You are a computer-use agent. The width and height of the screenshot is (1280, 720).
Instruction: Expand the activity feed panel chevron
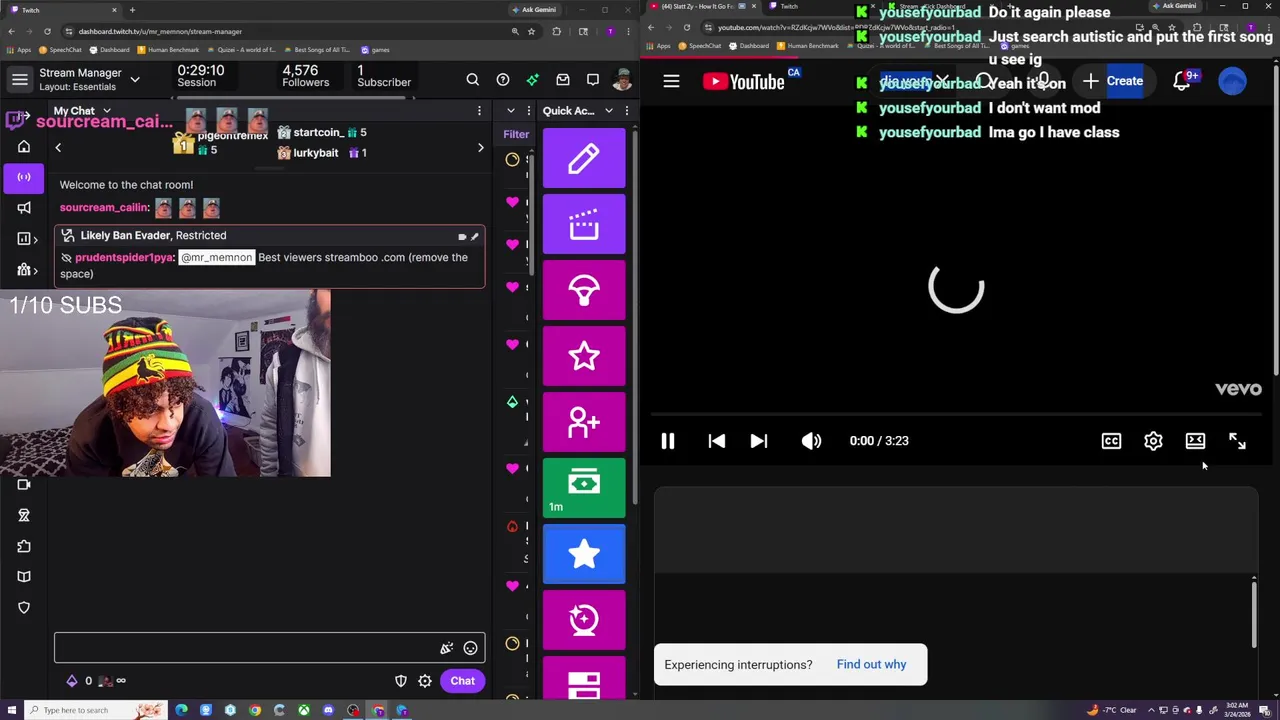pyautogui.click(x=511, y=111)
